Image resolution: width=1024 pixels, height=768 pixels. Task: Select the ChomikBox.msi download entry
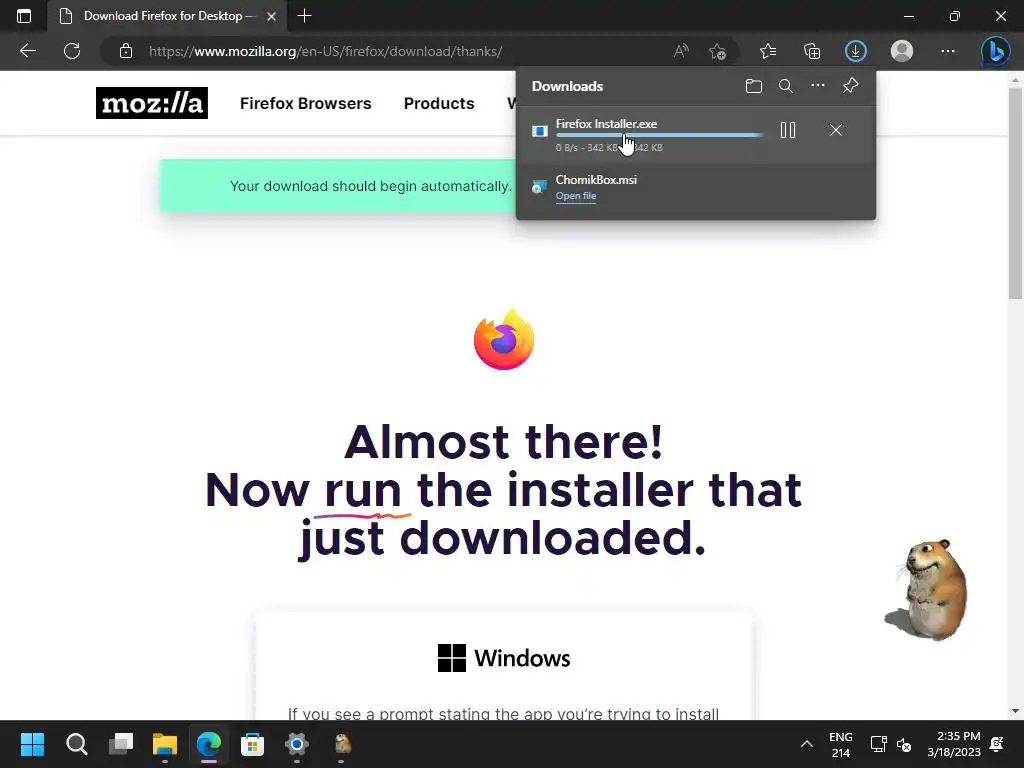[696, 187]
